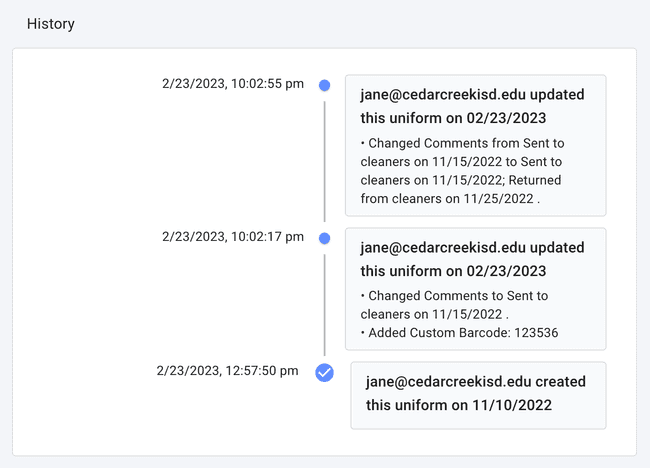Select the blue dot for 10:02:17 pm entry

pos(324,239)
